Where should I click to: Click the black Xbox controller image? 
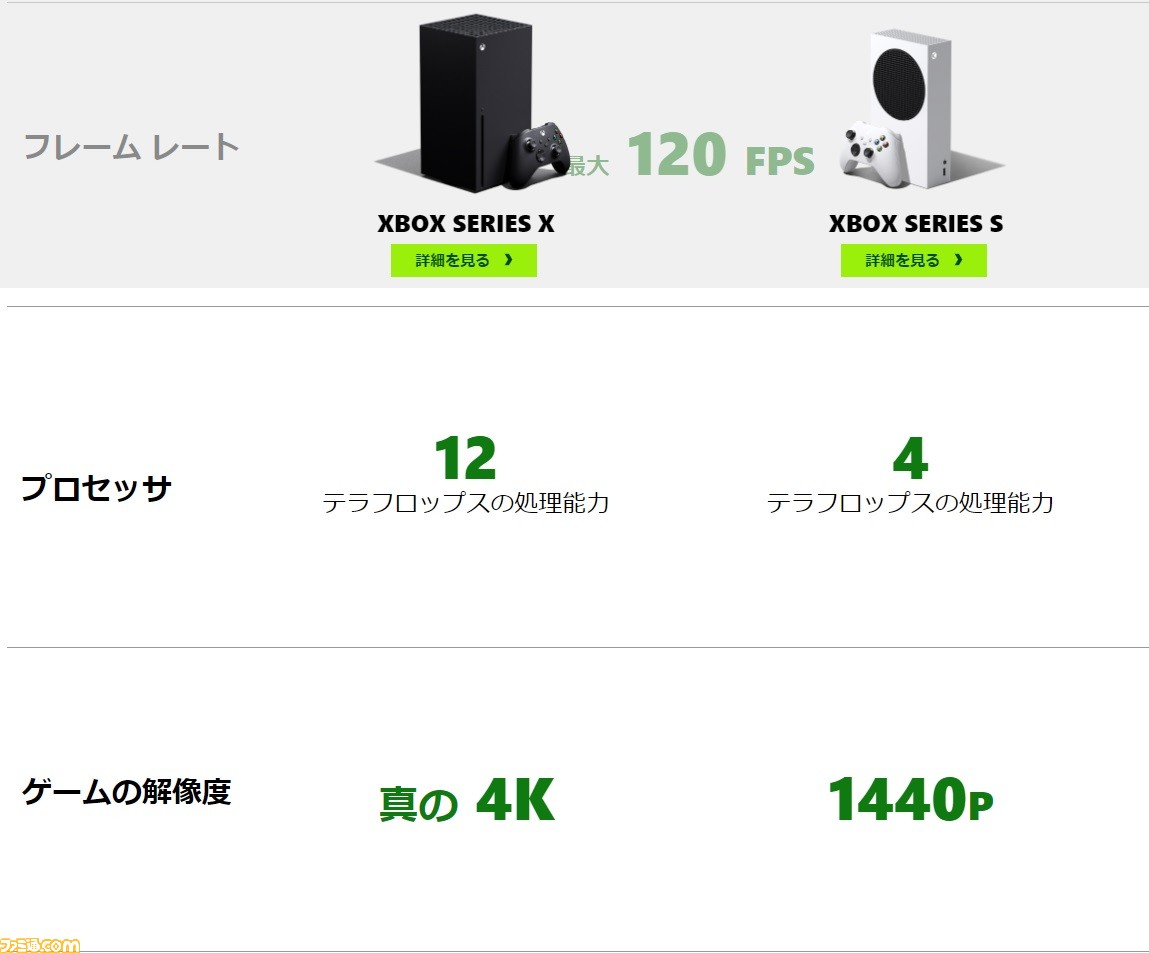click(x=539, y=154)
